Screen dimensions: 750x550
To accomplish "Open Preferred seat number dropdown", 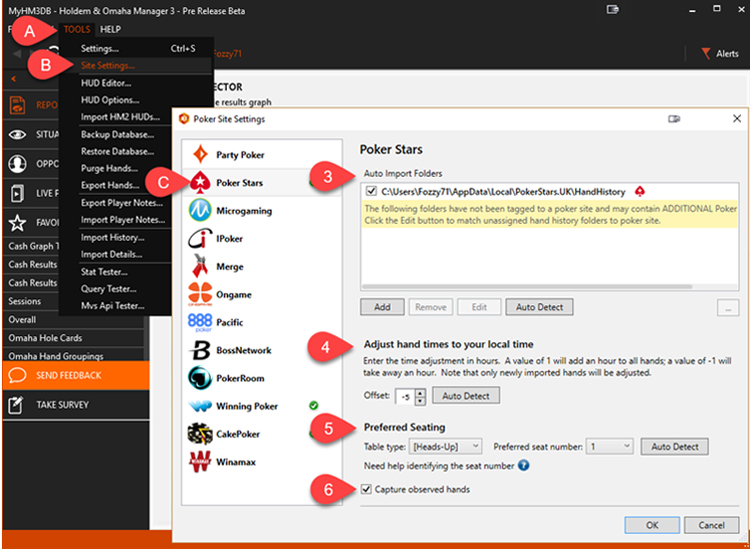I will tap(610, 446).
